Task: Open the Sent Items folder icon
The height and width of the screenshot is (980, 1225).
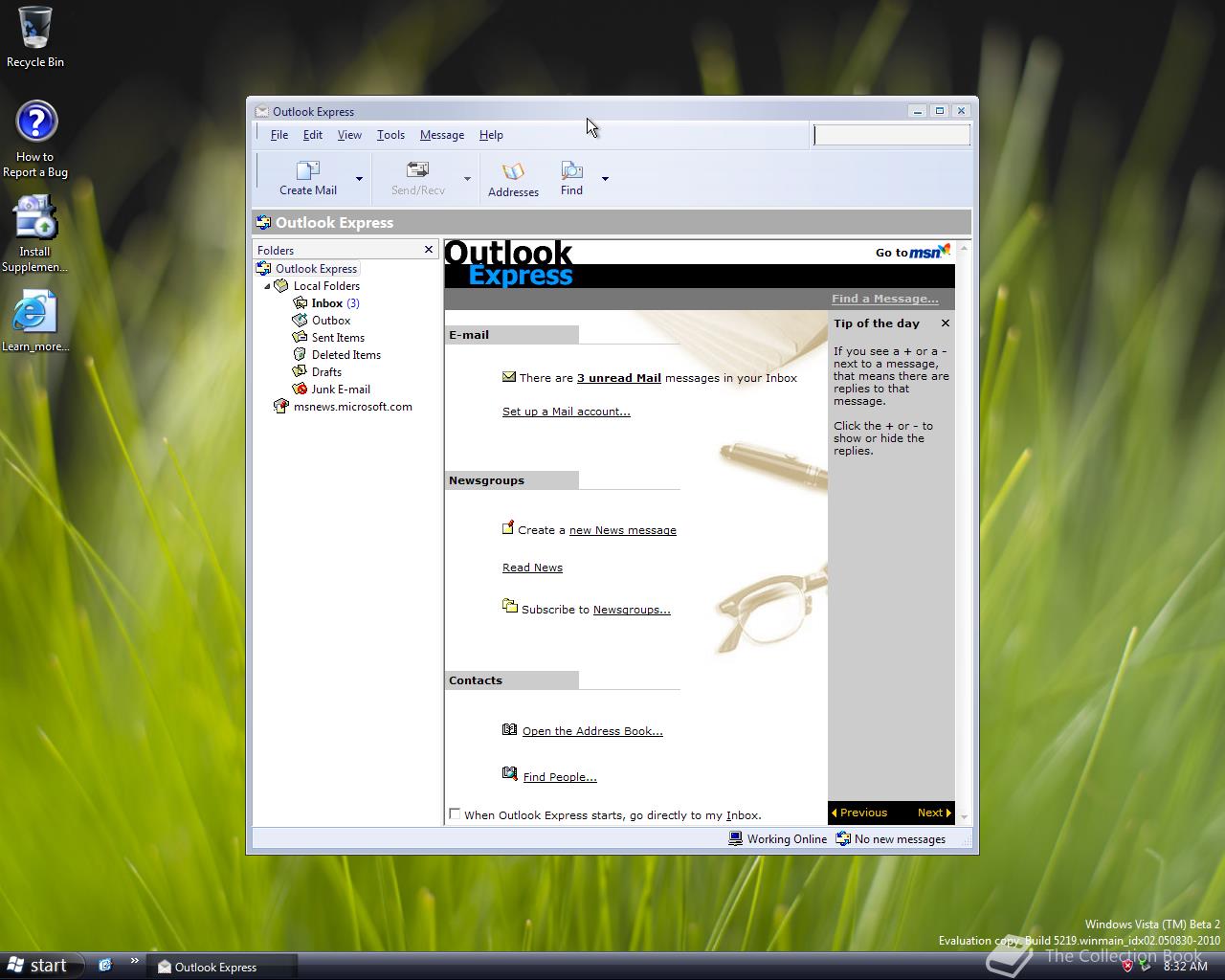Action: [x=301, y=338]
